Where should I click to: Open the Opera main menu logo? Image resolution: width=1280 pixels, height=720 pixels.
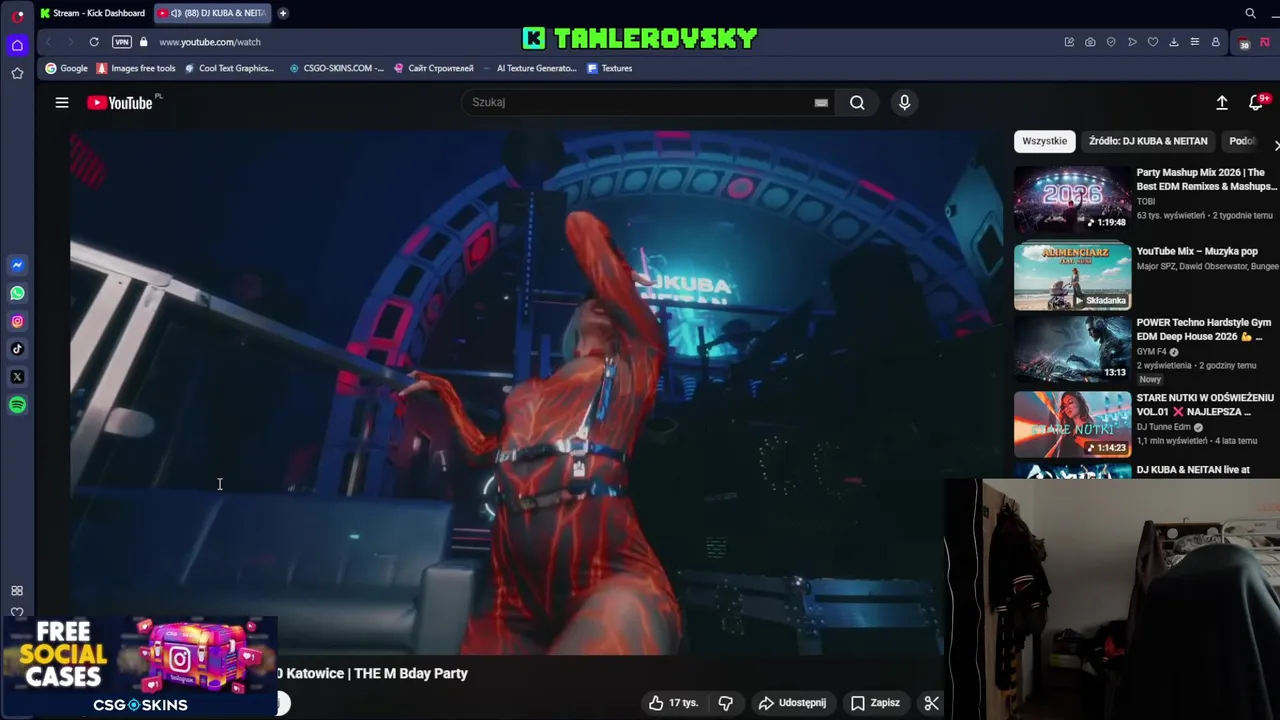pyautogui.click(x=17, y=15)
